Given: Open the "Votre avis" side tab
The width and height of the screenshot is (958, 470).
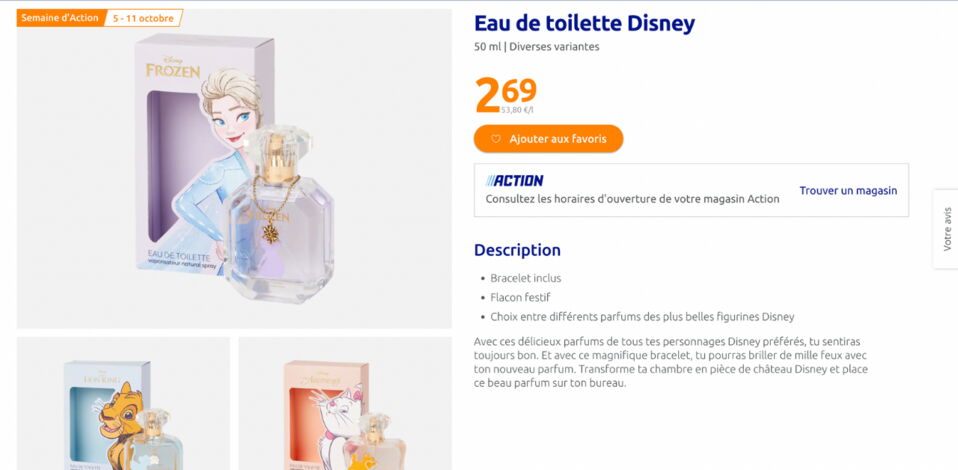Looking at the screenshot, I should click(x=946, y=229).
